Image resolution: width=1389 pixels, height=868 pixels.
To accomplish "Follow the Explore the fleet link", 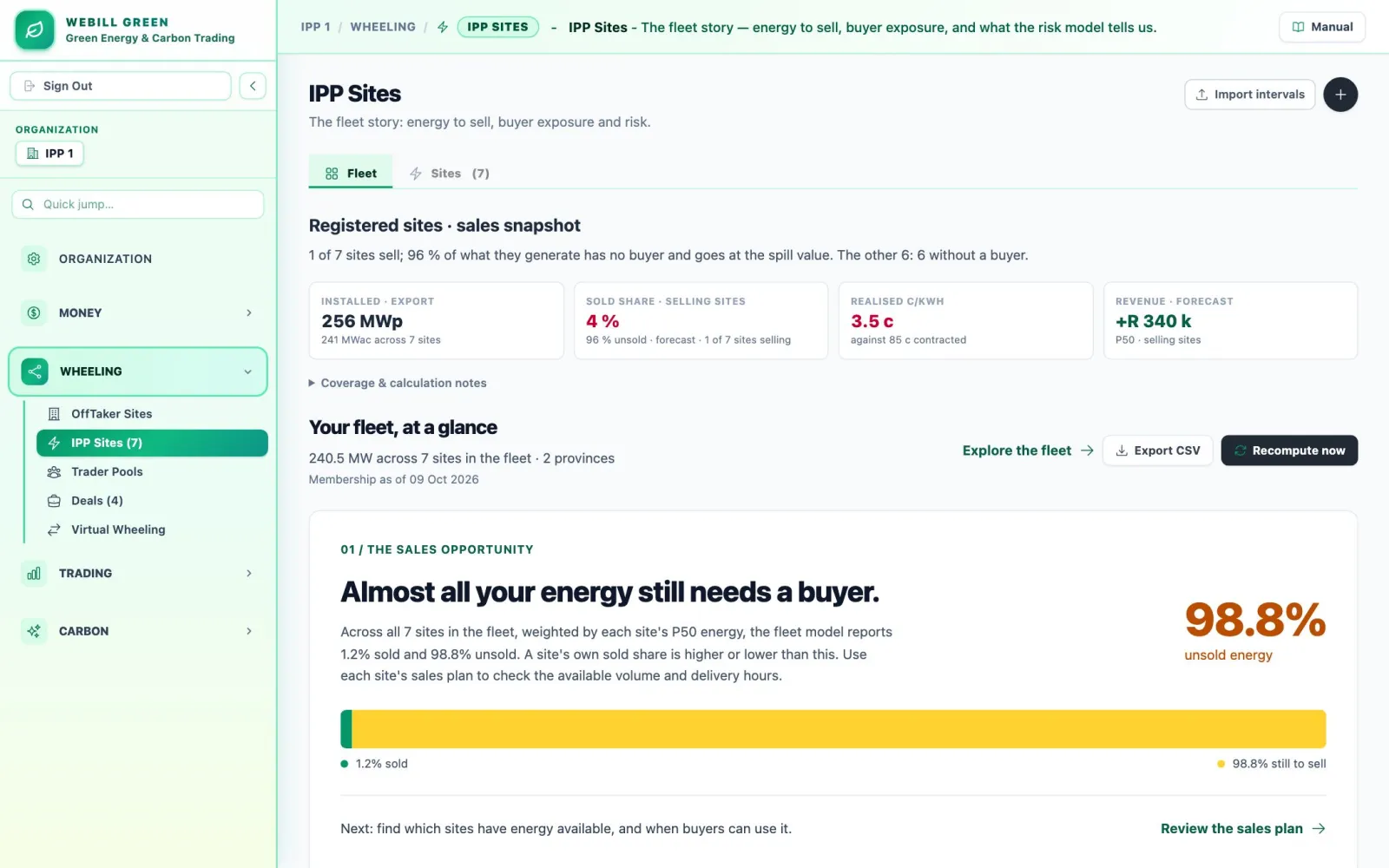I will [1028, 450].
